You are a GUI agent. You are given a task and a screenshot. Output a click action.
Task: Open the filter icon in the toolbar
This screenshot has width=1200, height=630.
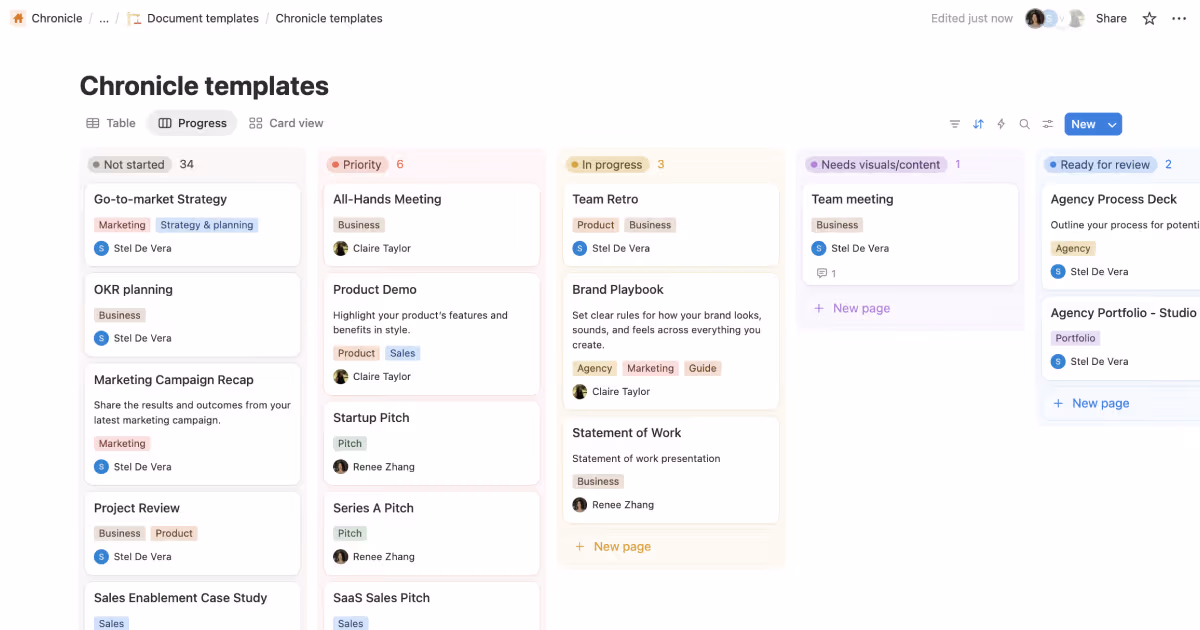coord(954,123)
